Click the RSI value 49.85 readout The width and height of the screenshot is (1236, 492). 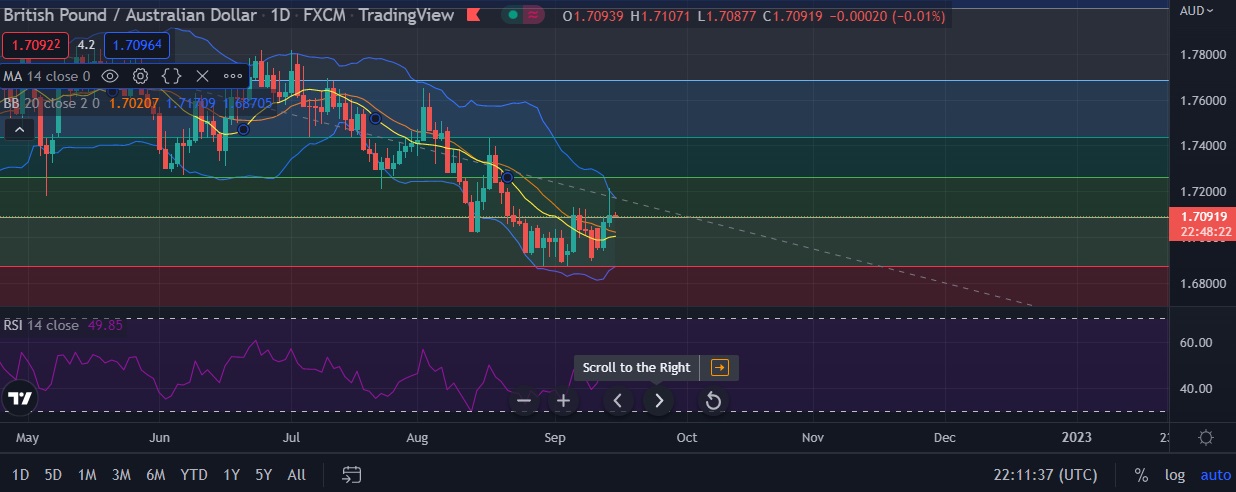[x=103, y=325]
